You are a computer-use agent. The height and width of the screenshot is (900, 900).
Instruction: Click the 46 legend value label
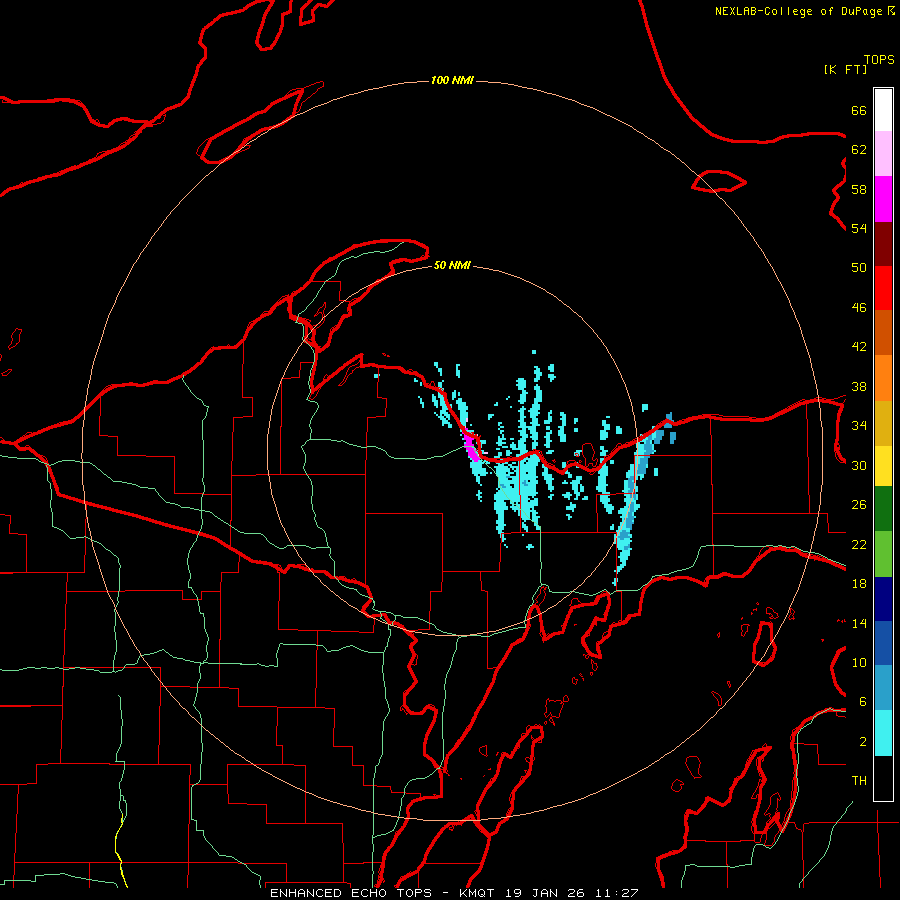pos(859,307)
